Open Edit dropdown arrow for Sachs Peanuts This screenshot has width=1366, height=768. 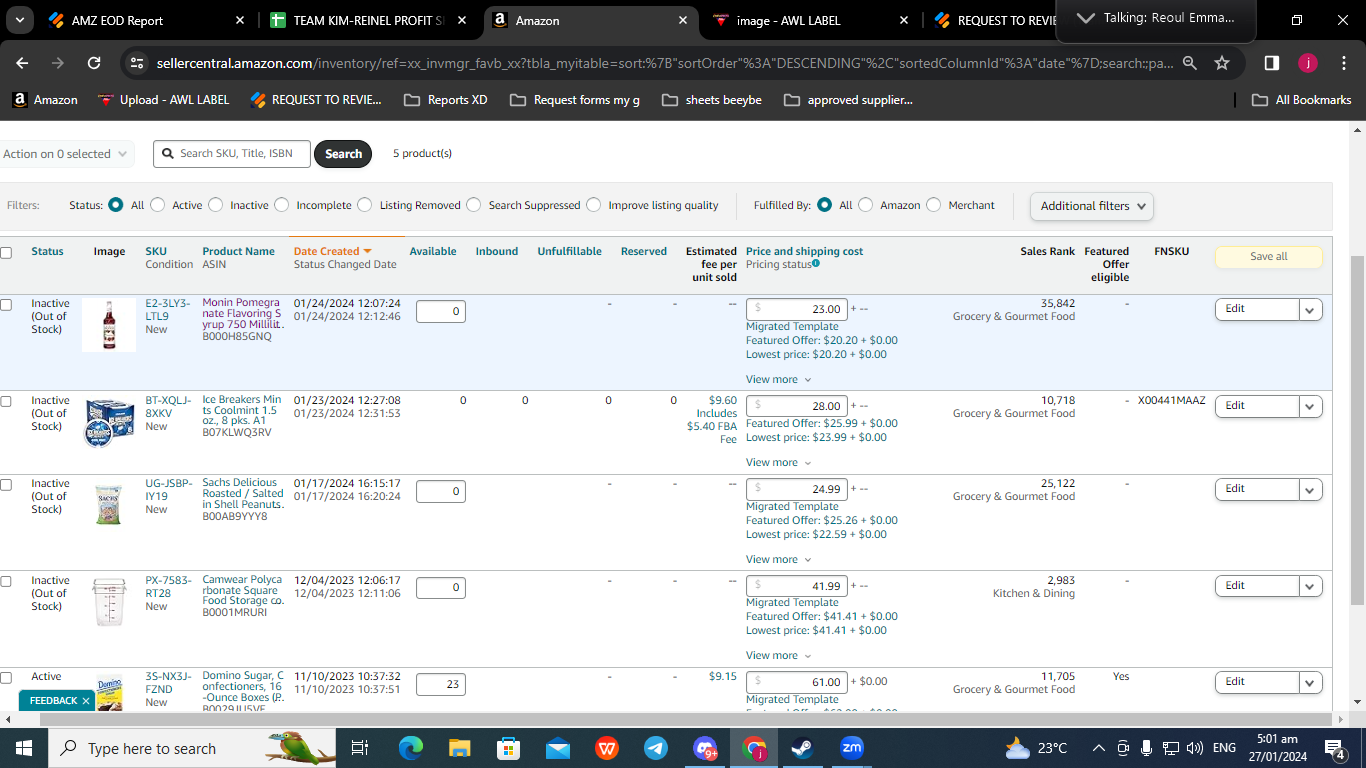pos(1310,489)
